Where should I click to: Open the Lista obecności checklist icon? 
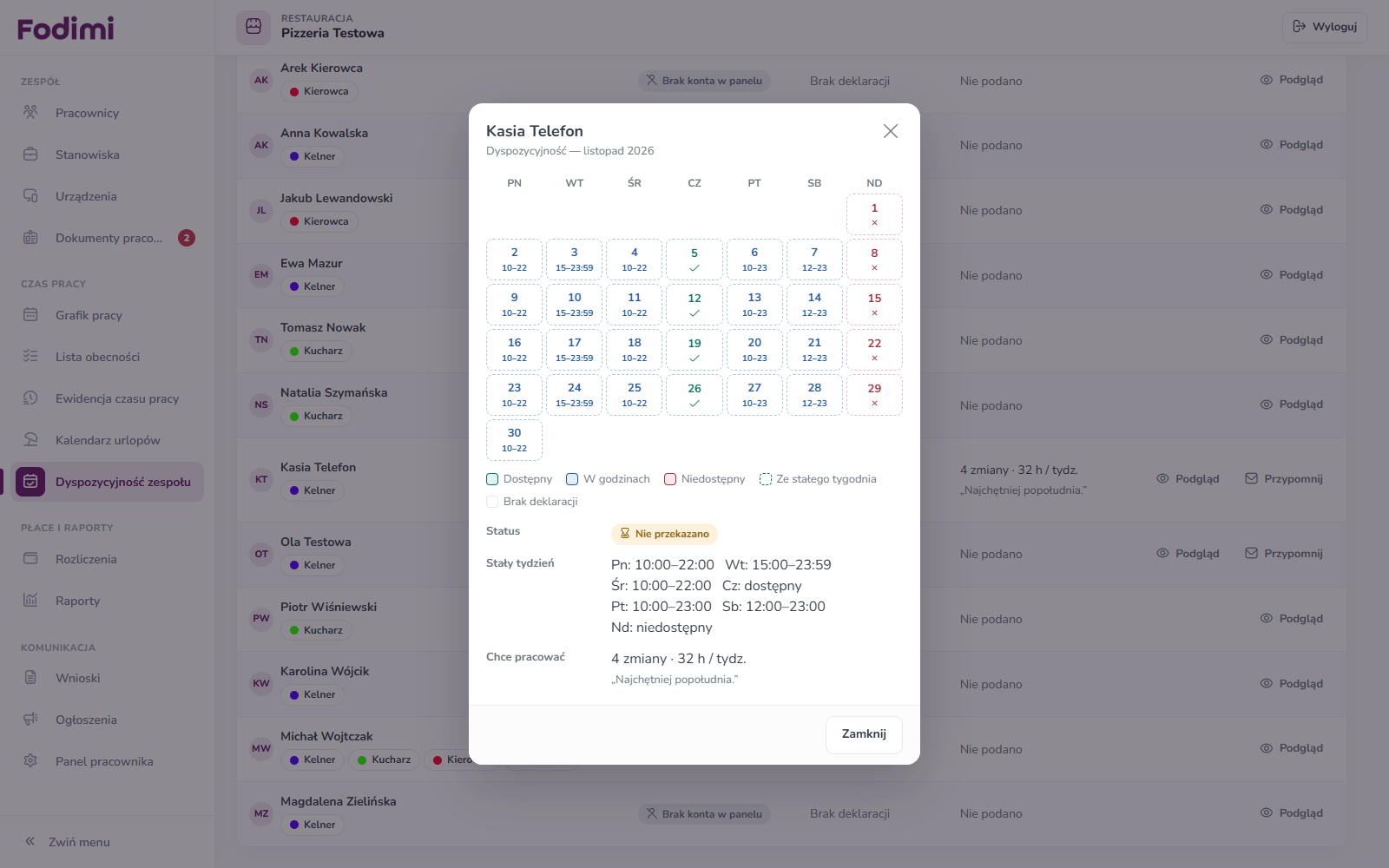(30, 357)
